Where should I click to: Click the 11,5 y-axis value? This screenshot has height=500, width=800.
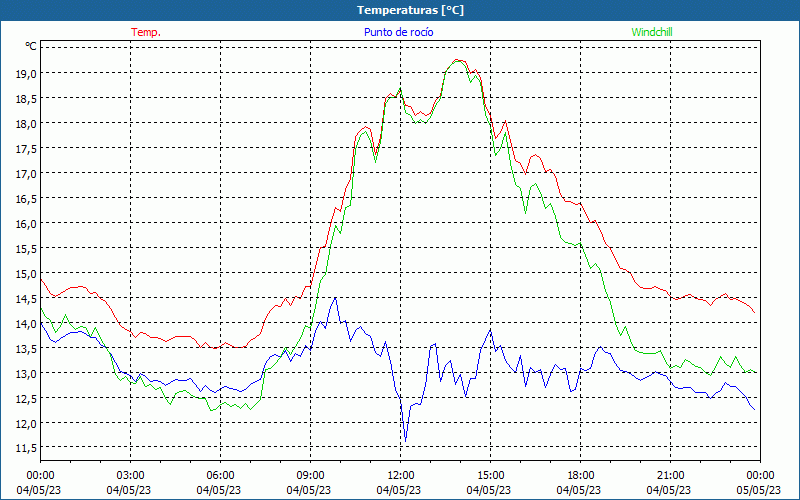(27, 448)
